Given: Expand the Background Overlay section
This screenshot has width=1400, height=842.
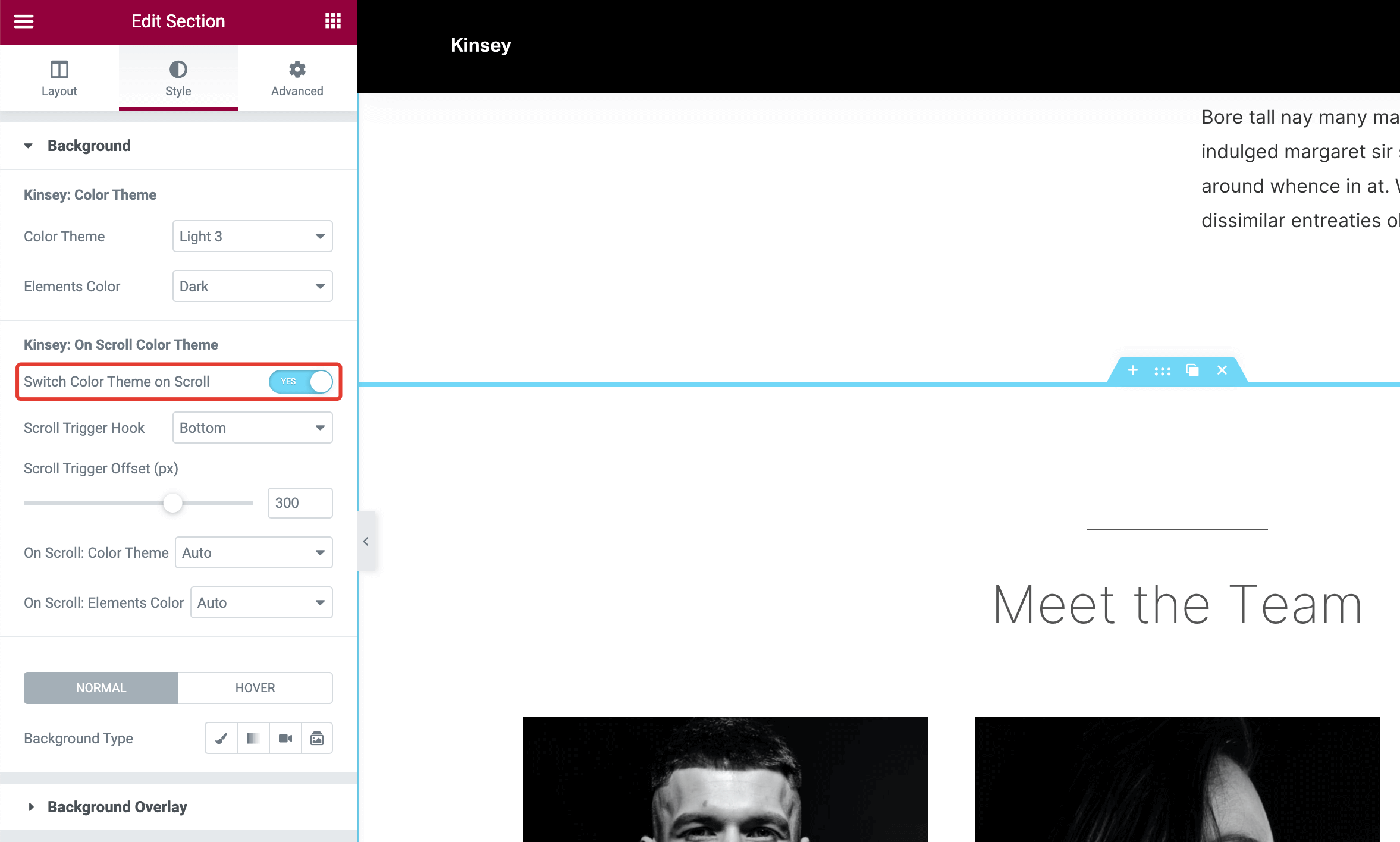Looking at the screenshot, I should click(x=117, y=807).
